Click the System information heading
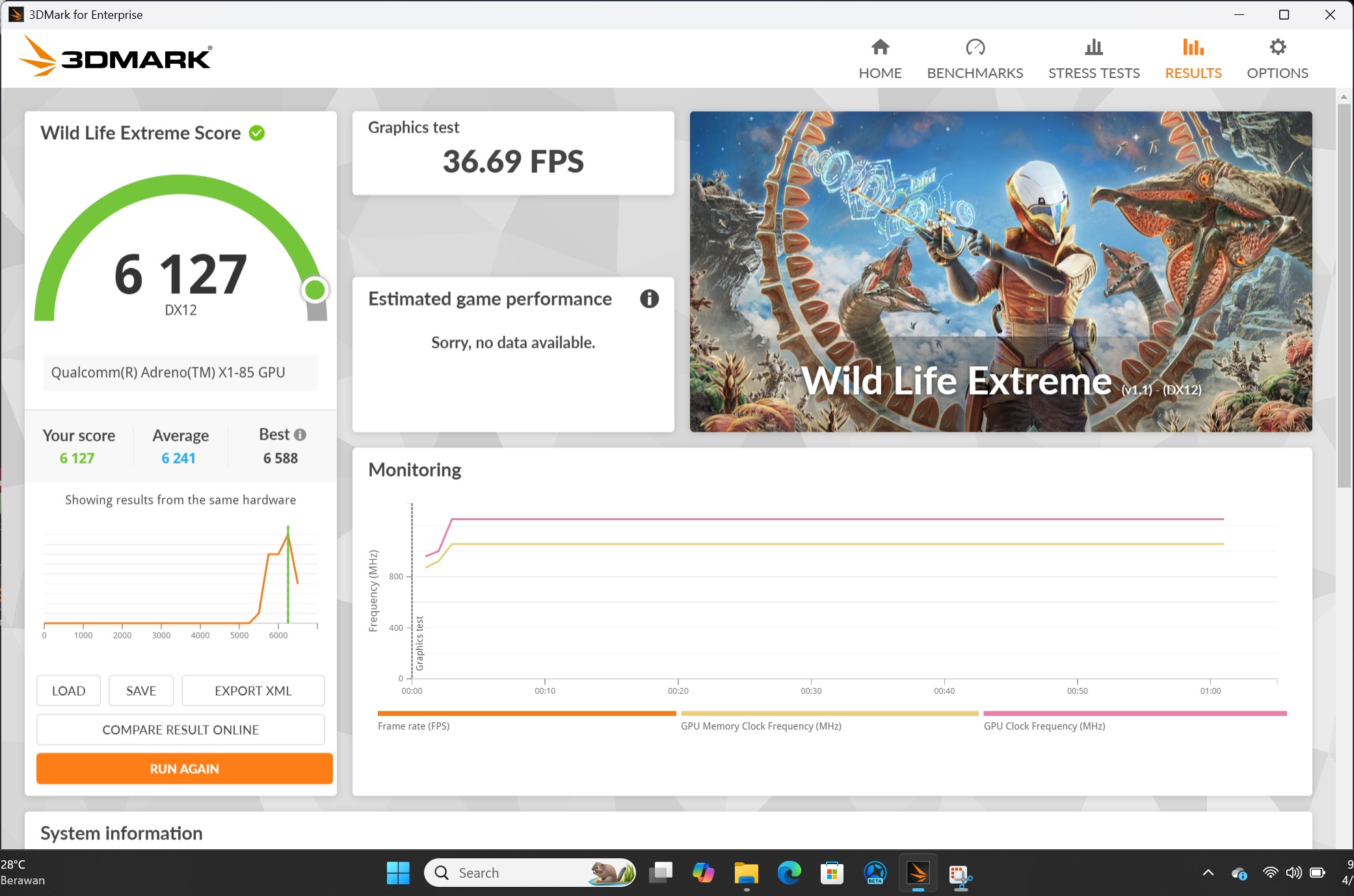Viewport: 1354px width, 896px height. click(x=122, y=834)
